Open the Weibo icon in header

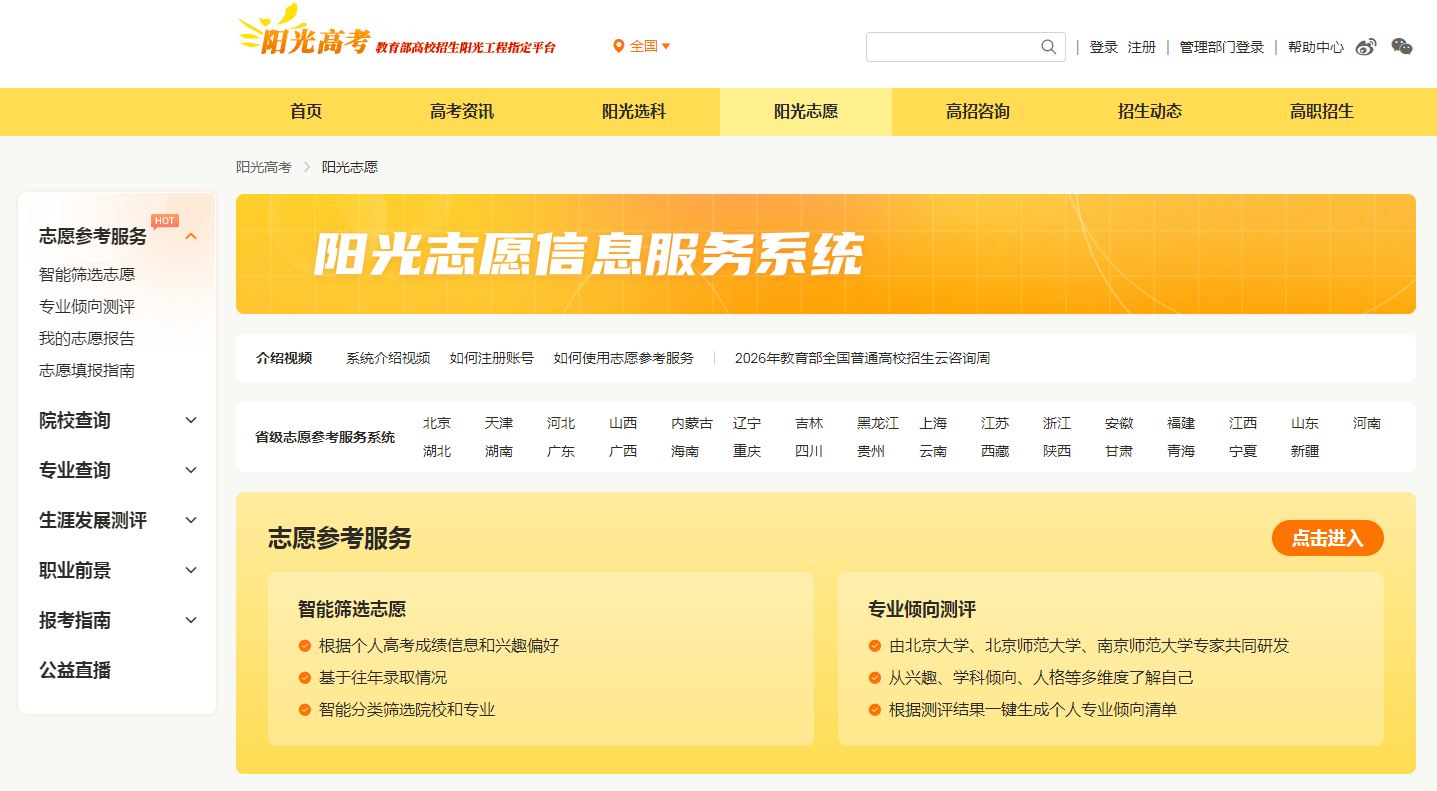click(1366, 47)
